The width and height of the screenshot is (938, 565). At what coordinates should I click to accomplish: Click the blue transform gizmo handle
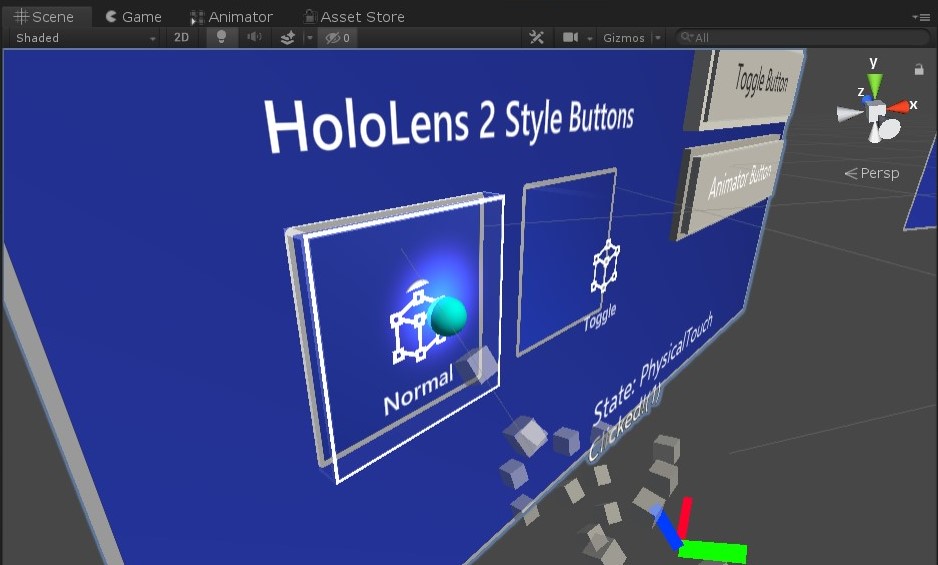(668, 527)
